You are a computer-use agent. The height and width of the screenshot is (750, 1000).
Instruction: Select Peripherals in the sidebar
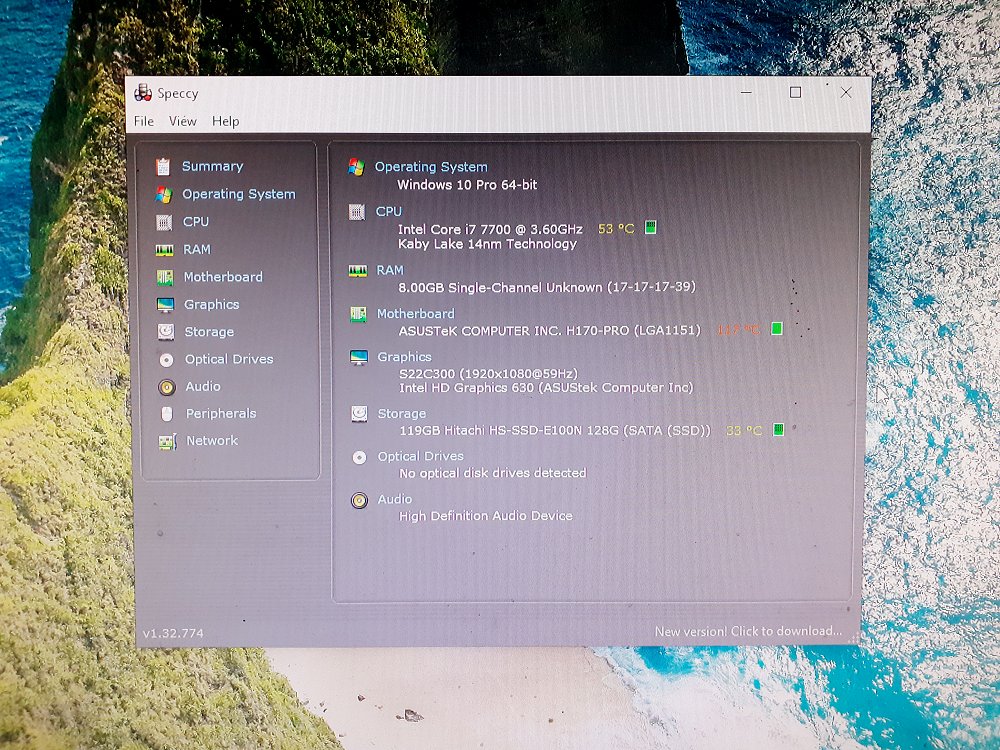[x=221, y=413]
